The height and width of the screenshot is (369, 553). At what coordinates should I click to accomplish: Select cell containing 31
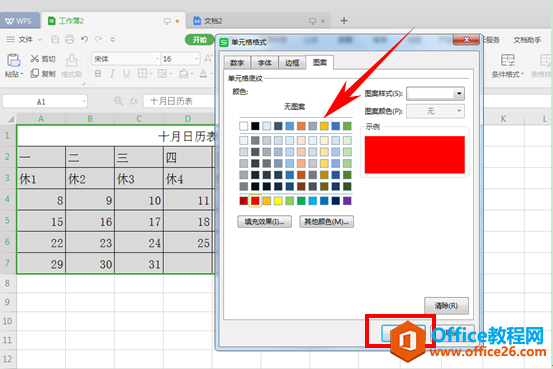click(x=139, y=264)
